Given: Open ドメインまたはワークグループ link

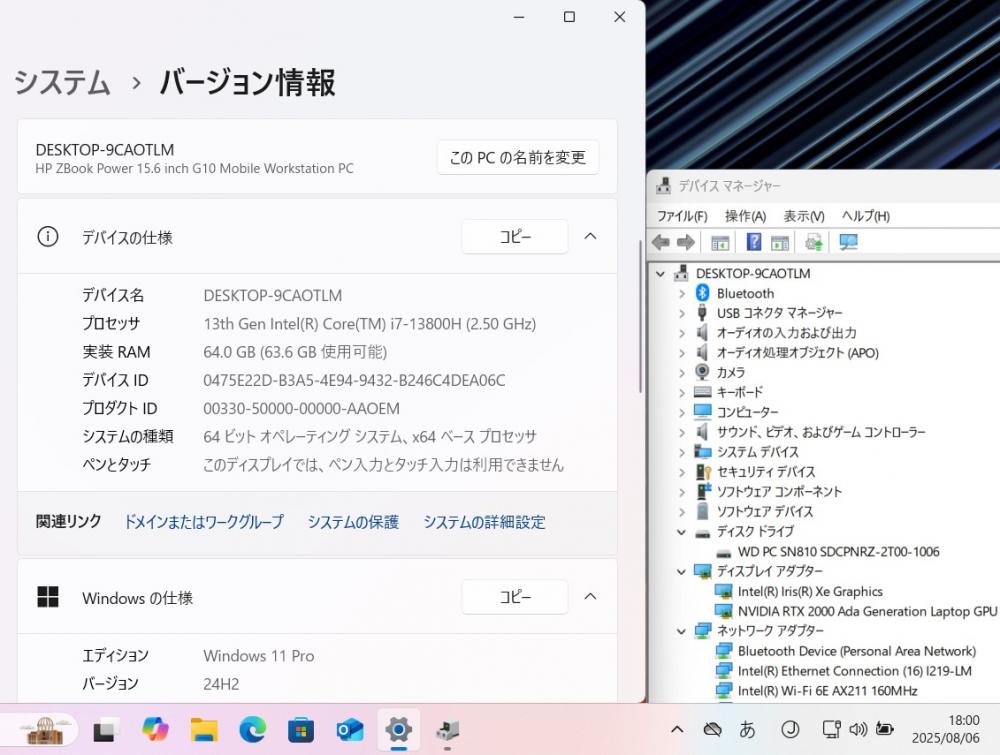Looking at the screenshot, I should (203, 522).
